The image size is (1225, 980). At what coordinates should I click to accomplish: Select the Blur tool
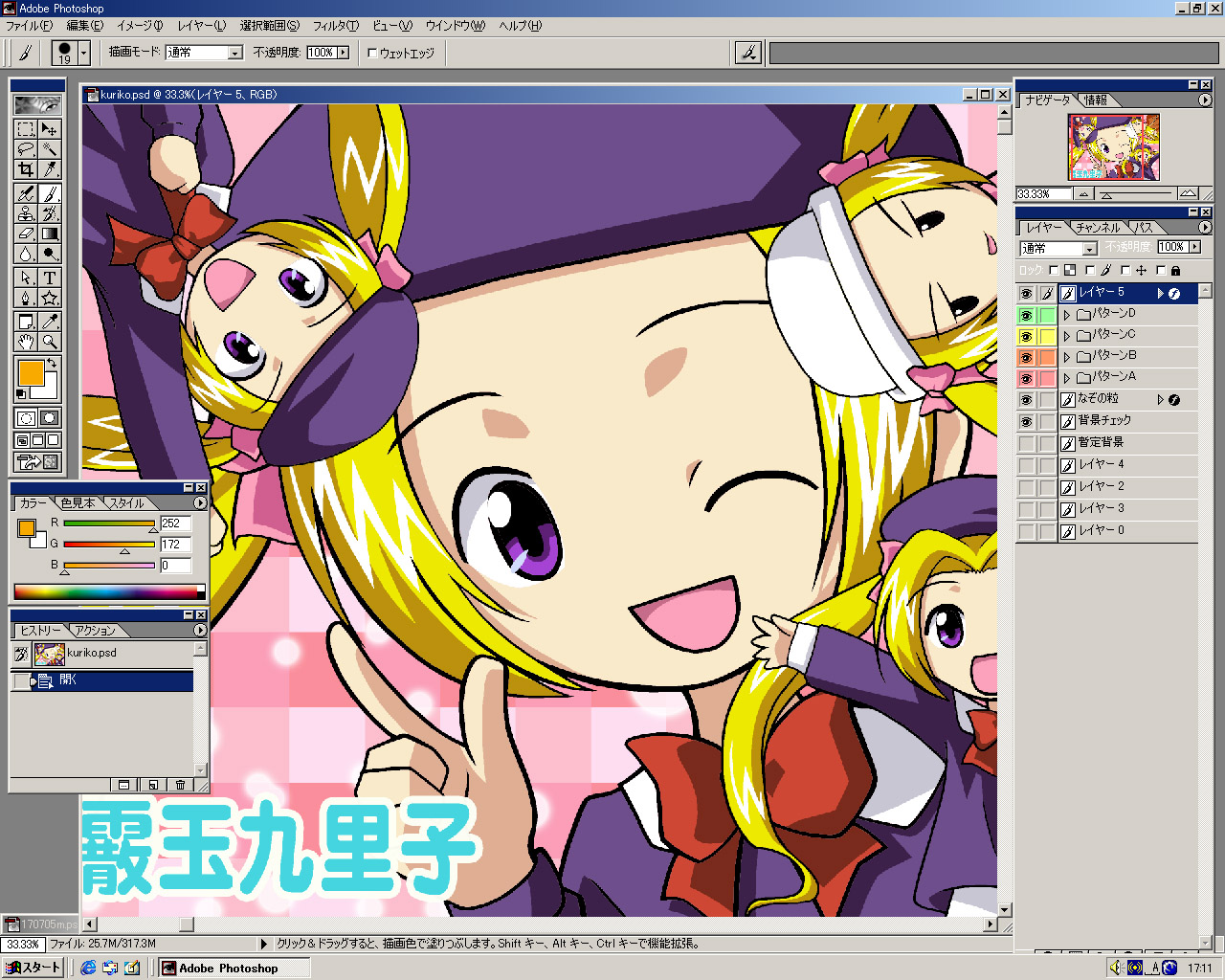tap(26, 254)
